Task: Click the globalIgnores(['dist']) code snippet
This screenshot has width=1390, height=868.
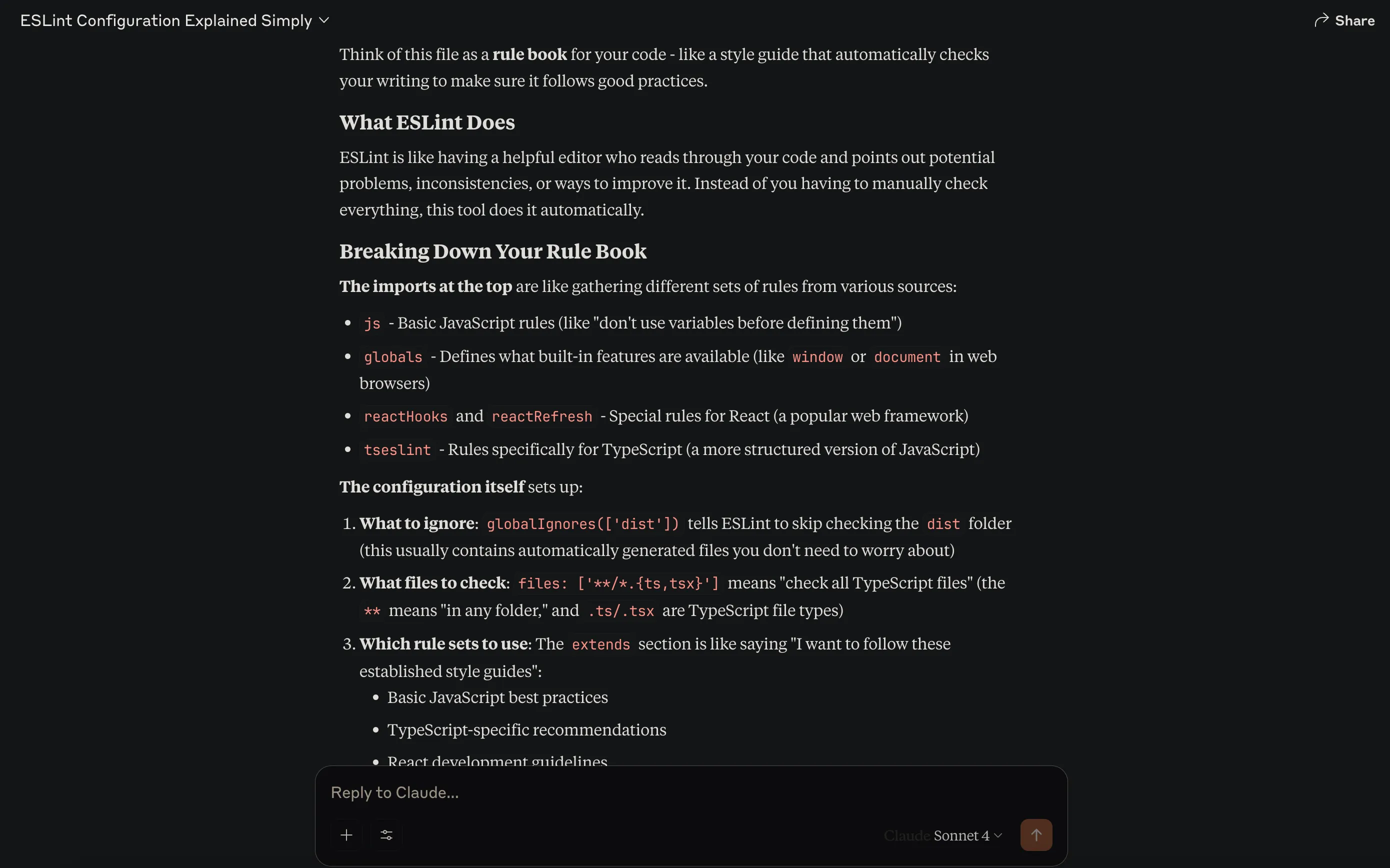Action: coord(582,524)
